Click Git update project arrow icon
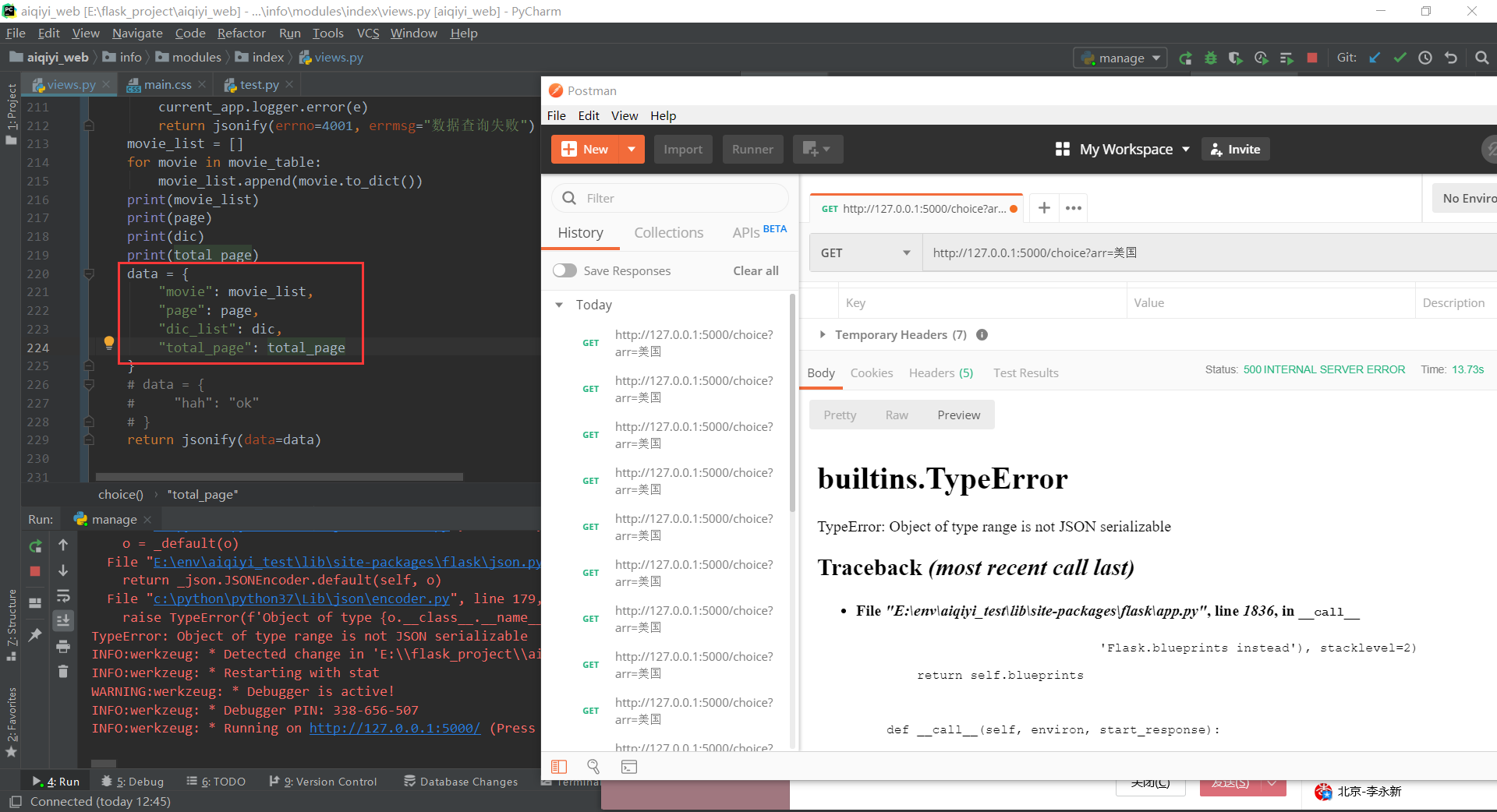 1375,58
